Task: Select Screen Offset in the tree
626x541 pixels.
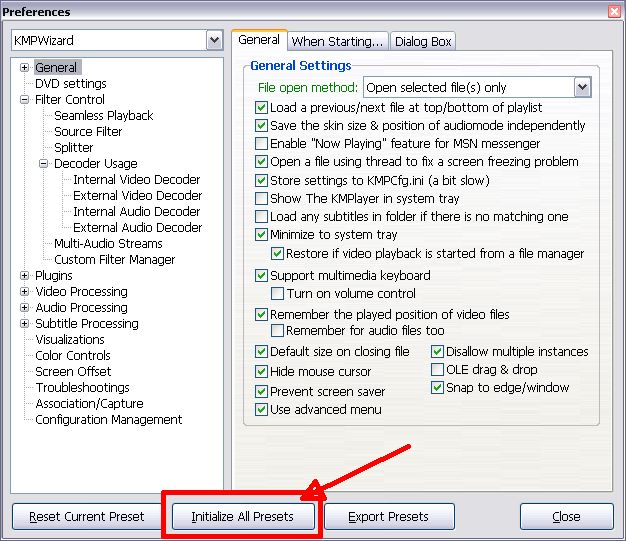Action: tap(73, 371)
